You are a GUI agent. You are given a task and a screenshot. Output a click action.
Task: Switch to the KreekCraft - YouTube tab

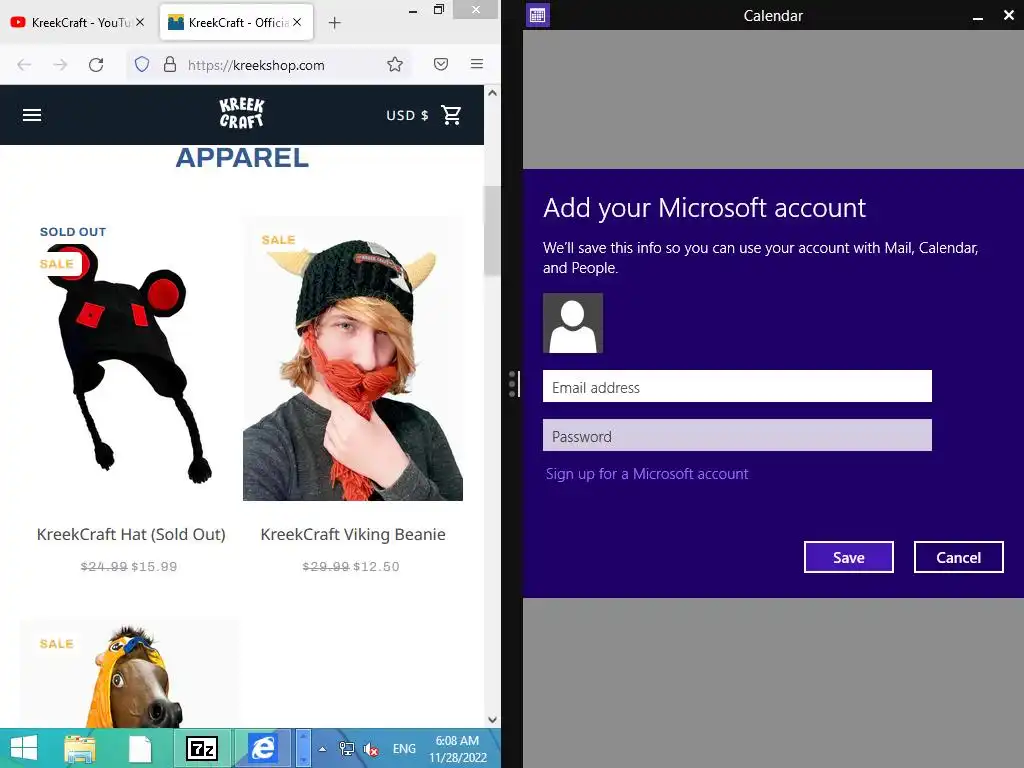click(78, 22)
